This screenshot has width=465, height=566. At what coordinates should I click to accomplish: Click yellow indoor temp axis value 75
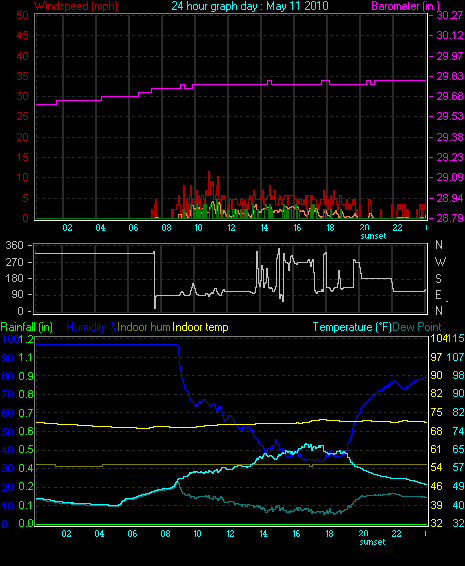click(436, 412)
